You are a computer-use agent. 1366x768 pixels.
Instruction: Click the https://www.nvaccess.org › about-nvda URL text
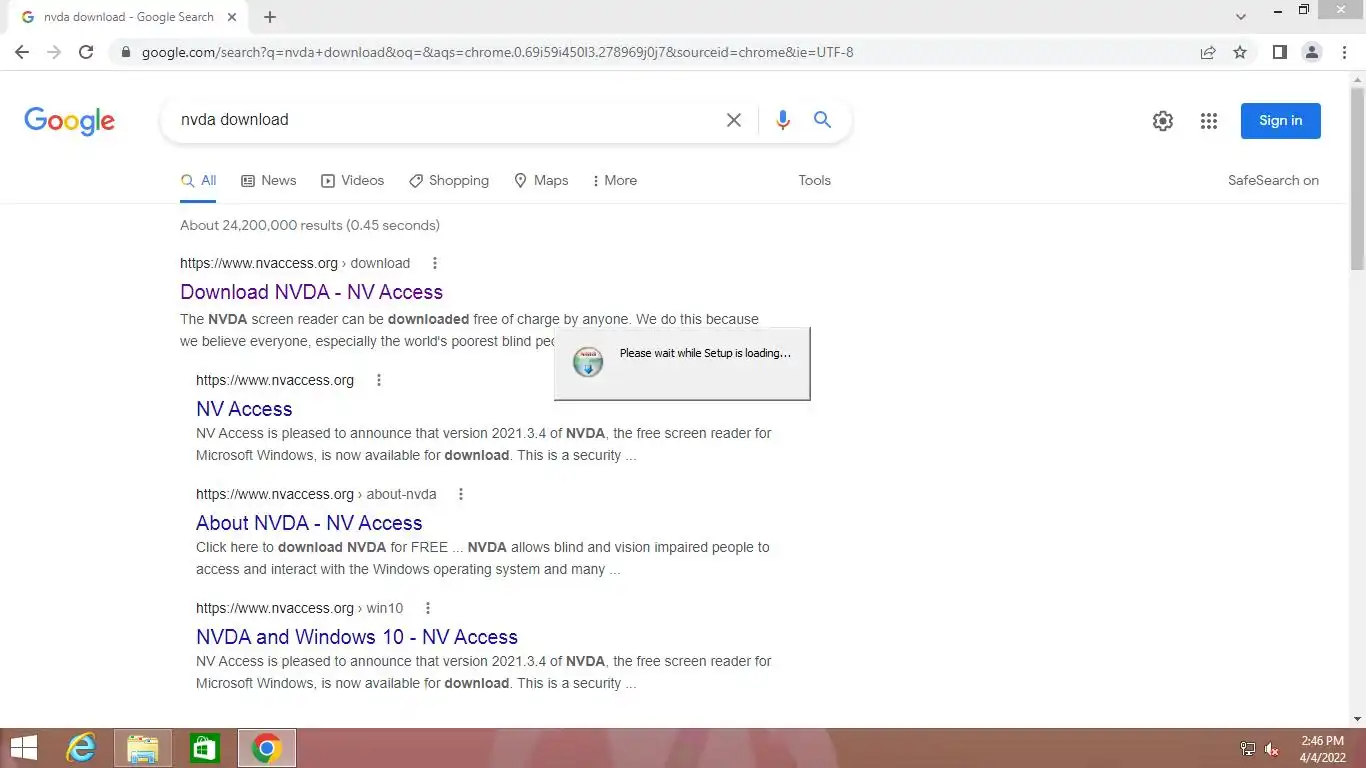[x=316, y=494]
